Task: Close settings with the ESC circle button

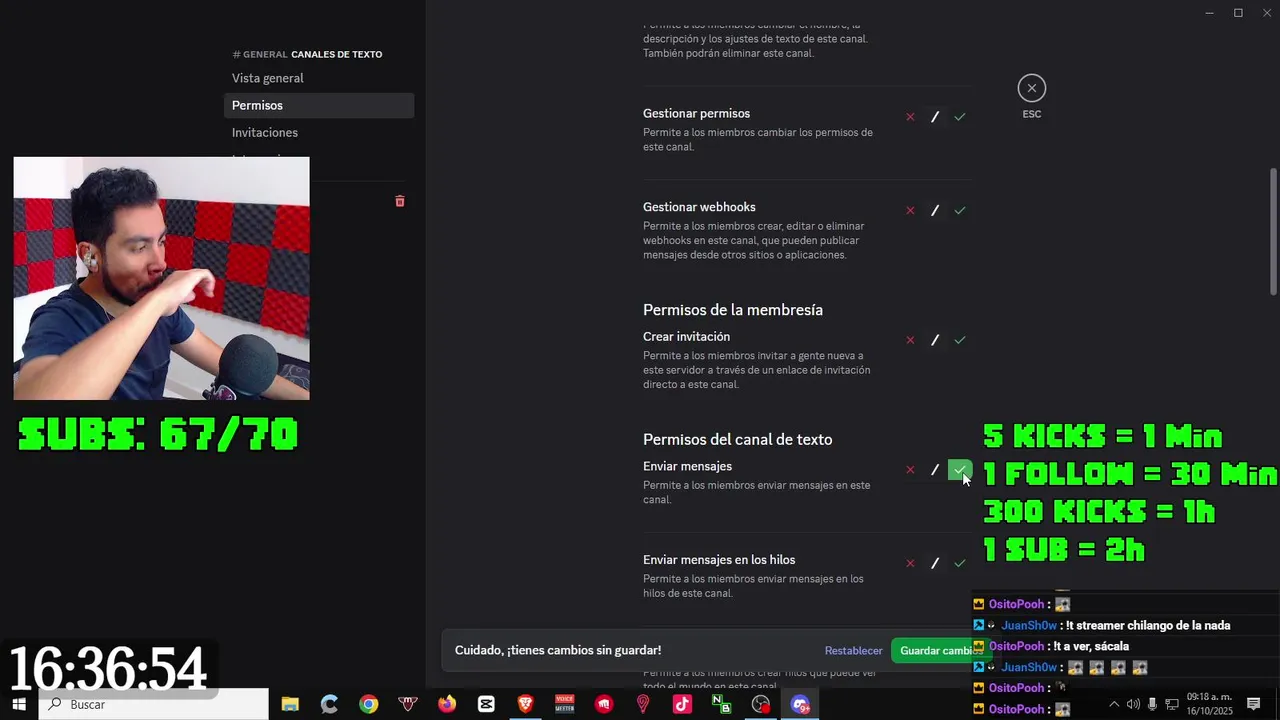Action: (x=1032, y=88)
